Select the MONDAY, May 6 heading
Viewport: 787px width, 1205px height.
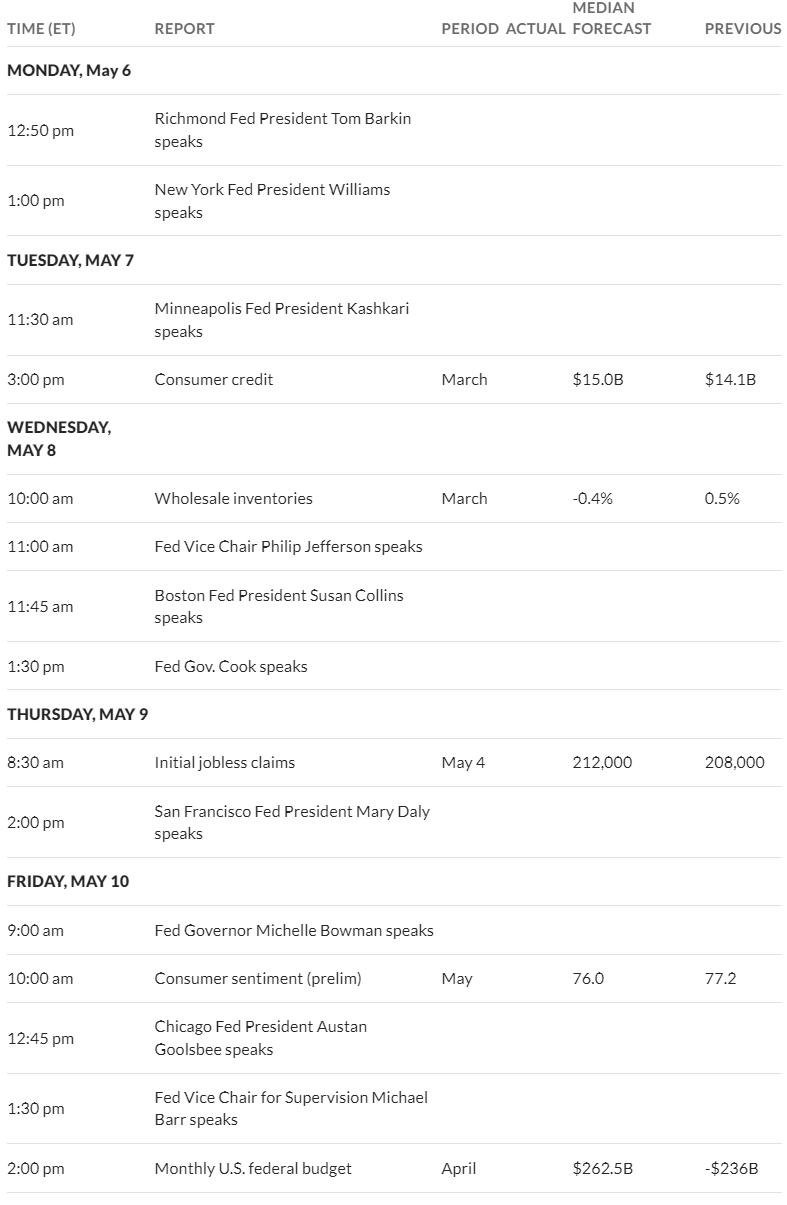pos(69,70)
